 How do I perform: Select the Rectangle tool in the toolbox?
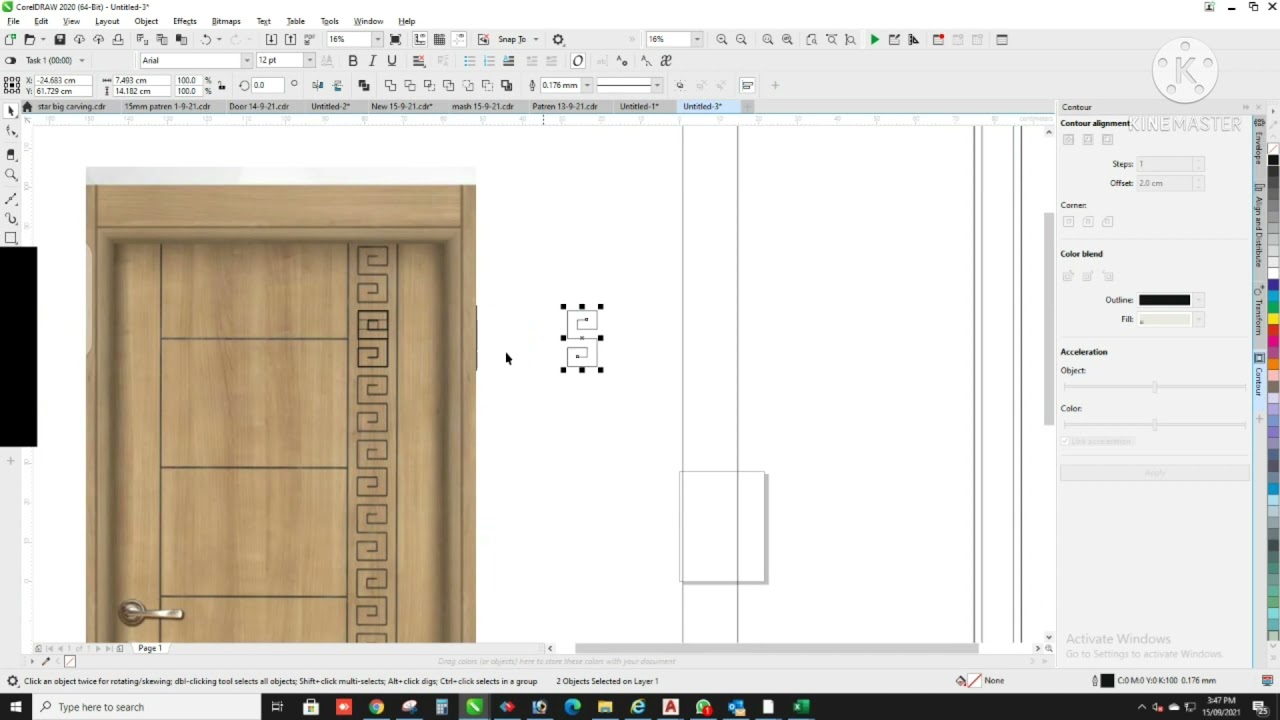11,238
